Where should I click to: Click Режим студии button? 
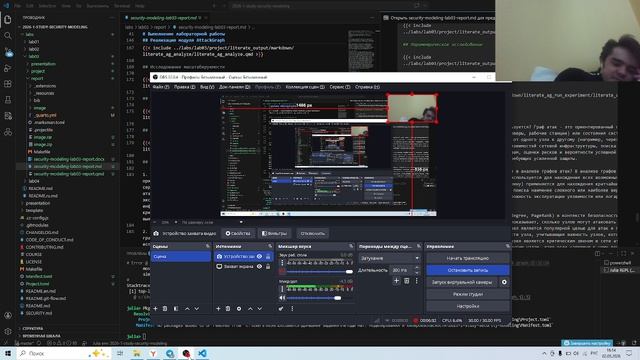pyautogui.click(x=468, y=294)
